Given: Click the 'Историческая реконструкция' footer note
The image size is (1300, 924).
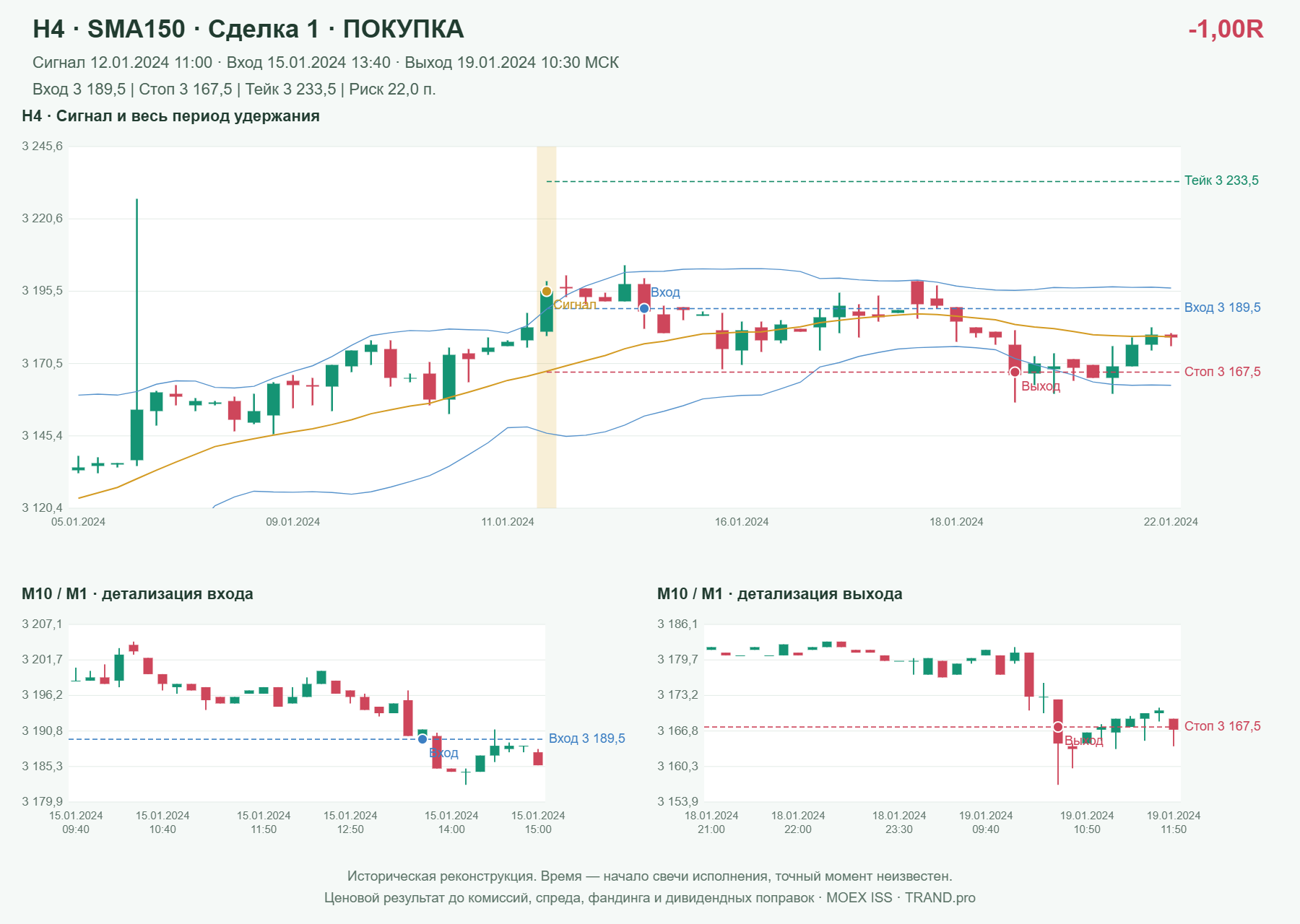Looking at the screenshot, I should 649,876.
